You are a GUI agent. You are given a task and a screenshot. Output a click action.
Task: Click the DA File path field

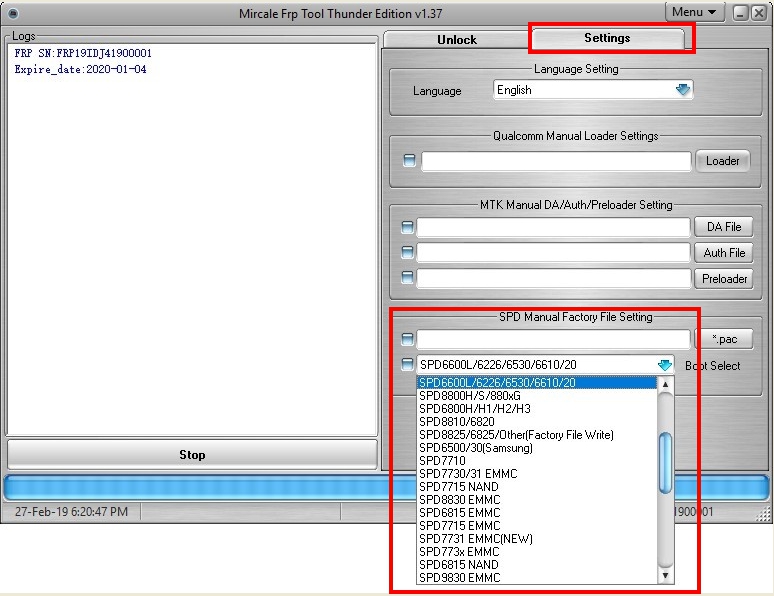[x=553, y=227]
